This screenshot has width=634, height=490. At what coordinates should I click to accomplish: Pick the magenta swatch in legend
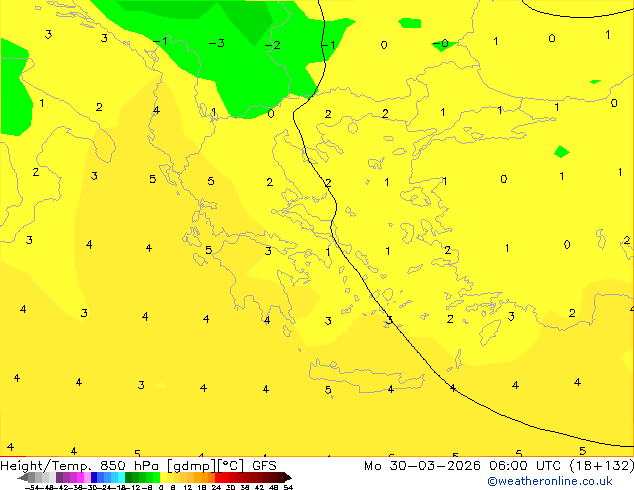80,477
